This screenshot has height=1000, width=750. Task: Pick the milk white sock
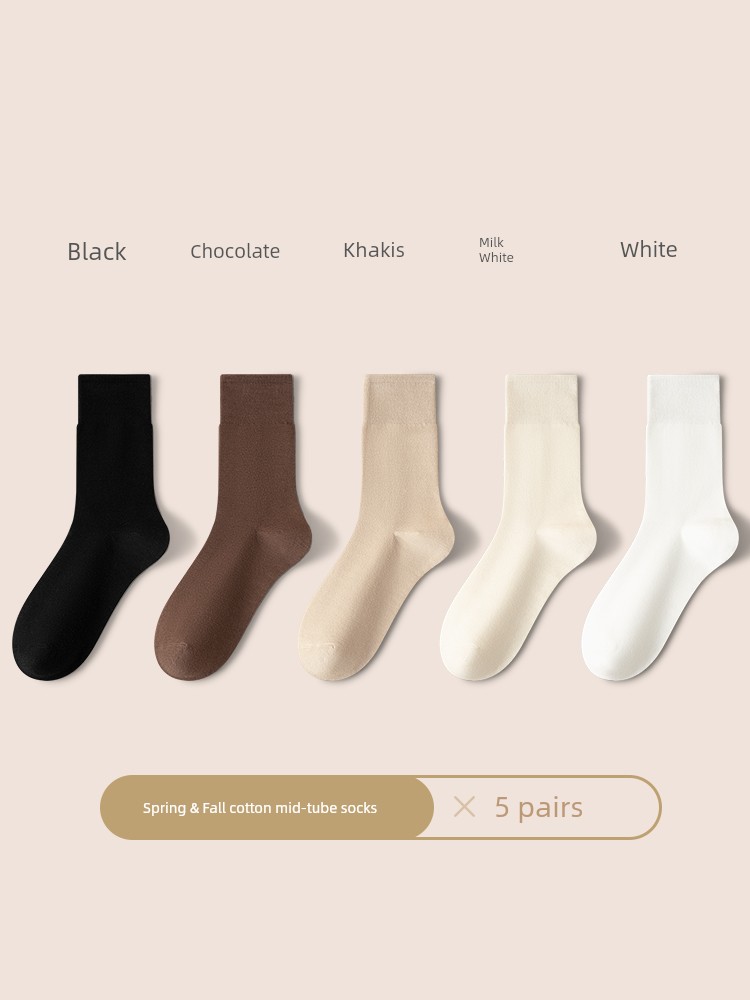518,527
